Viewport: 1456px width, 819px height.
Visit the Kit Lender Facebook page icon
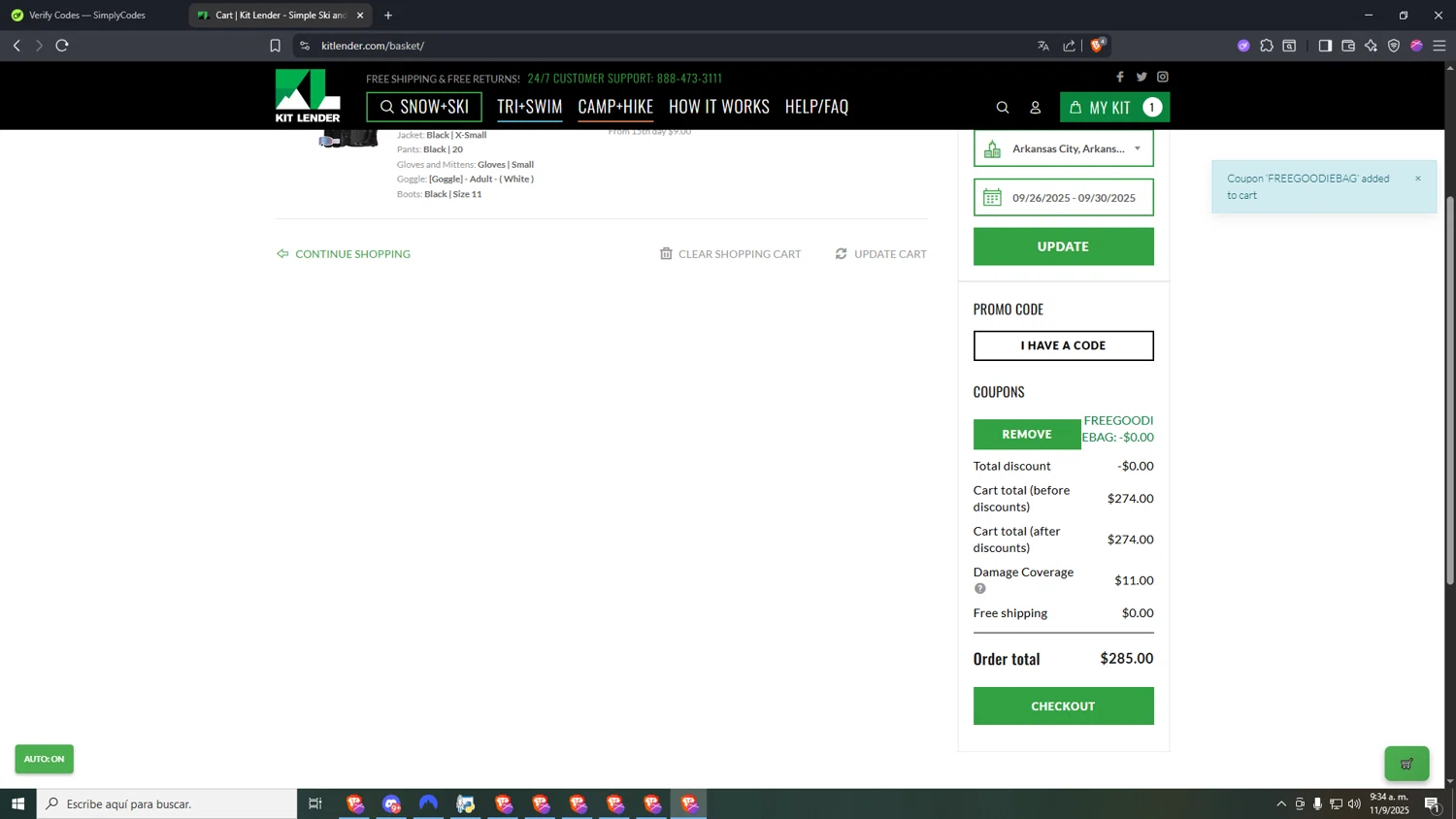pyautogui.click(x=1120, y=77)
